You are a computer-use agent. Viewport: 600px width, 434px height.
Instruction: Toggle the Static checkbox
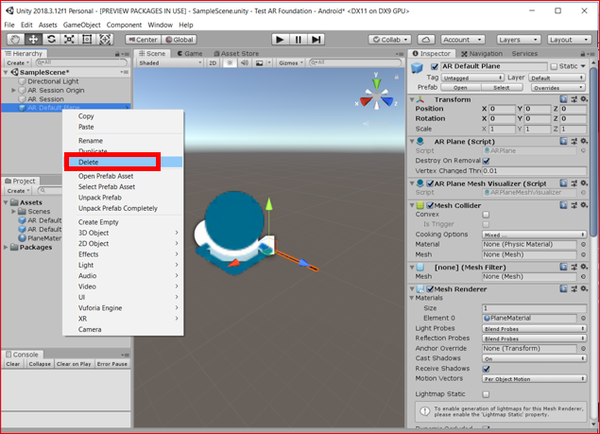coord(554,67)
